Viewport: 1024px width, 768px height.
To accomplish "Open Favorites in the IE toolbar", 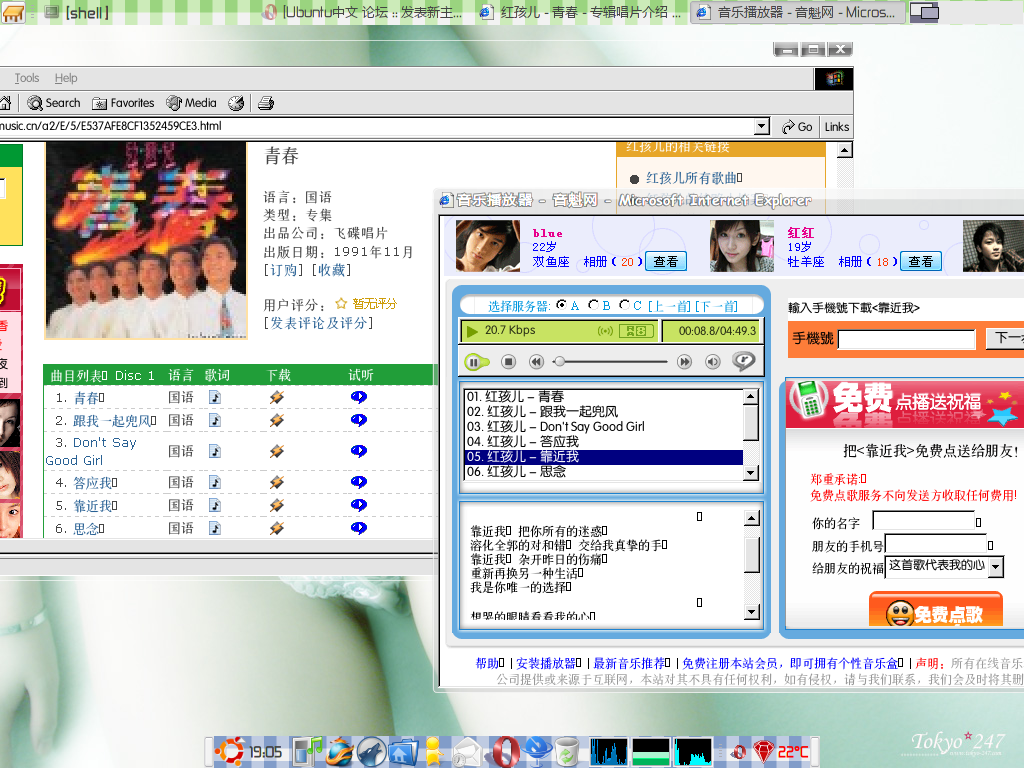I will tap(123, 103).
